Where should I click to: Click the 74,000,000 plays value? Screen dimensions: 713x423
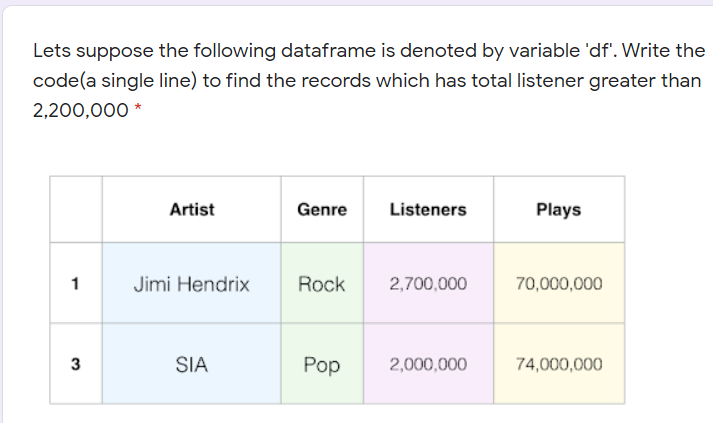[x=559, y=364]
